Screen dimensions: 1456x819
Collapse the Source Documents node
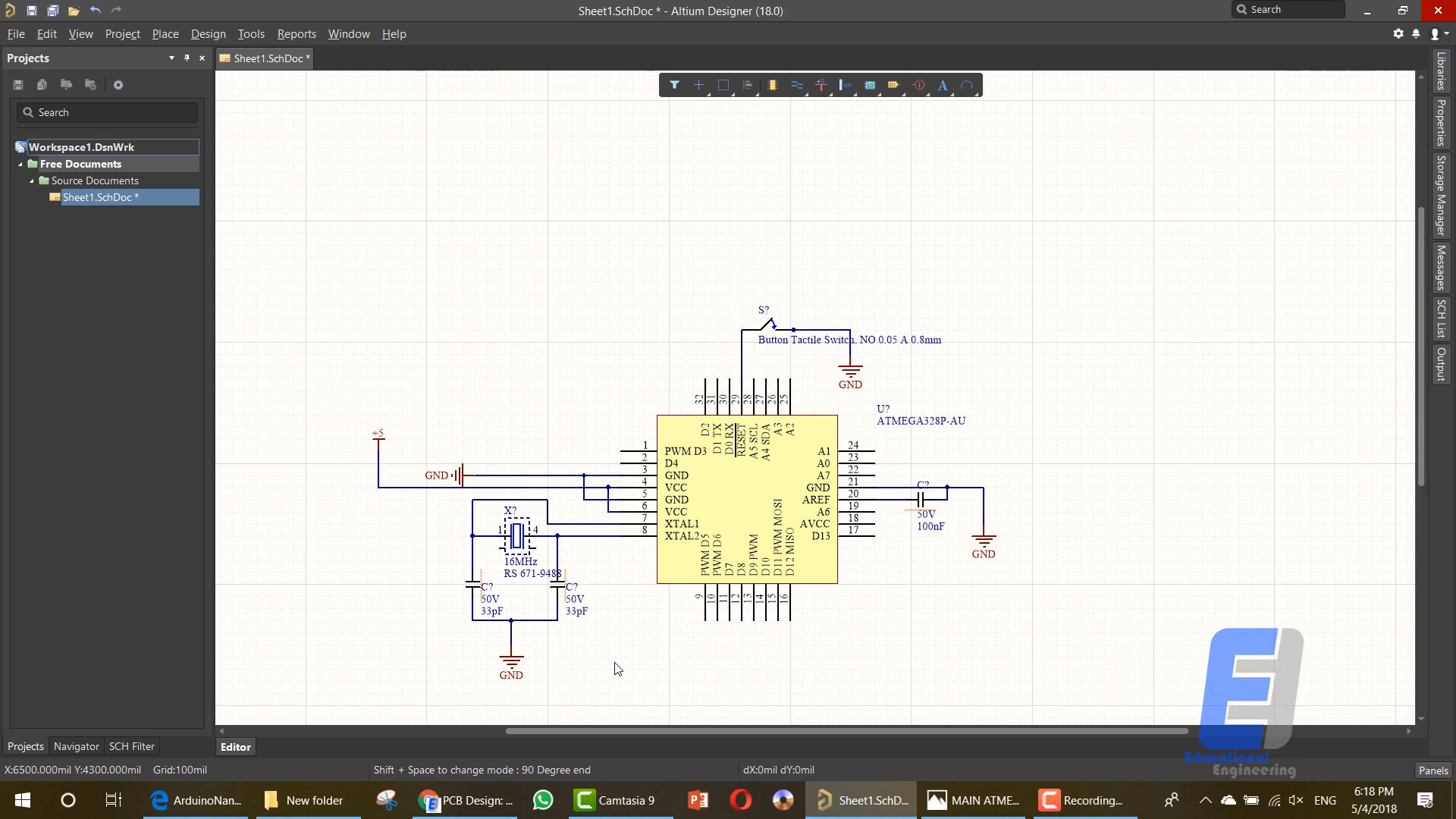point(32,180)
